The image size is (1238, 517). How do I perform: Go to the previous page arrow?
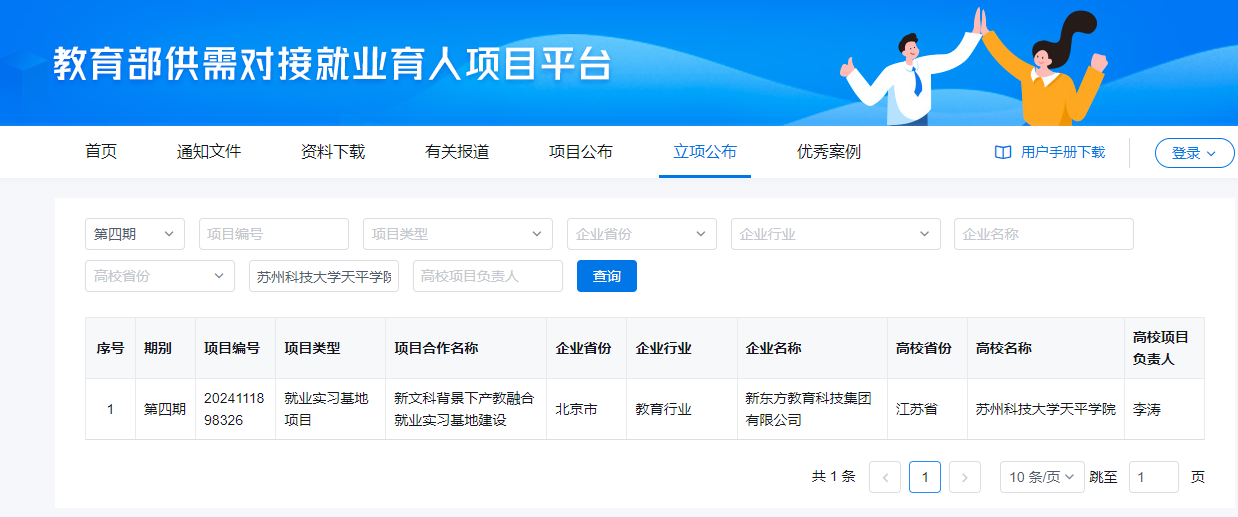[x=885, y=478]
